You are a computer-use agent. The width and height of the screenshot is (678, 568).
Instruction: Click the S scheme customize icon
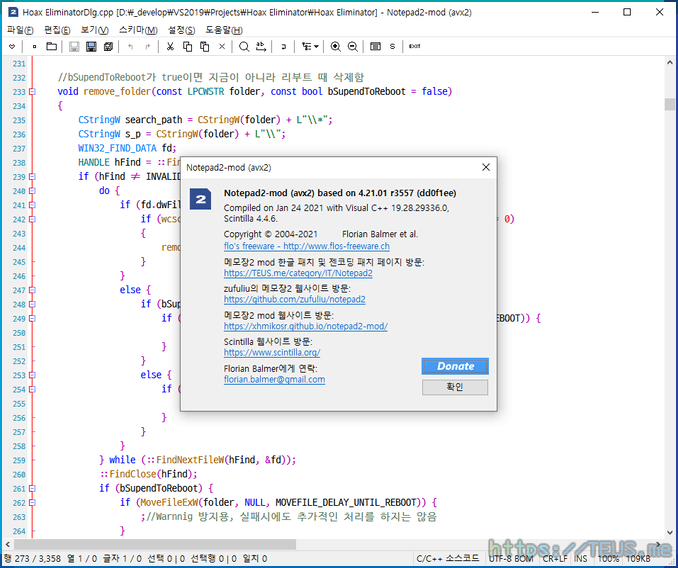tap(392, 46)
